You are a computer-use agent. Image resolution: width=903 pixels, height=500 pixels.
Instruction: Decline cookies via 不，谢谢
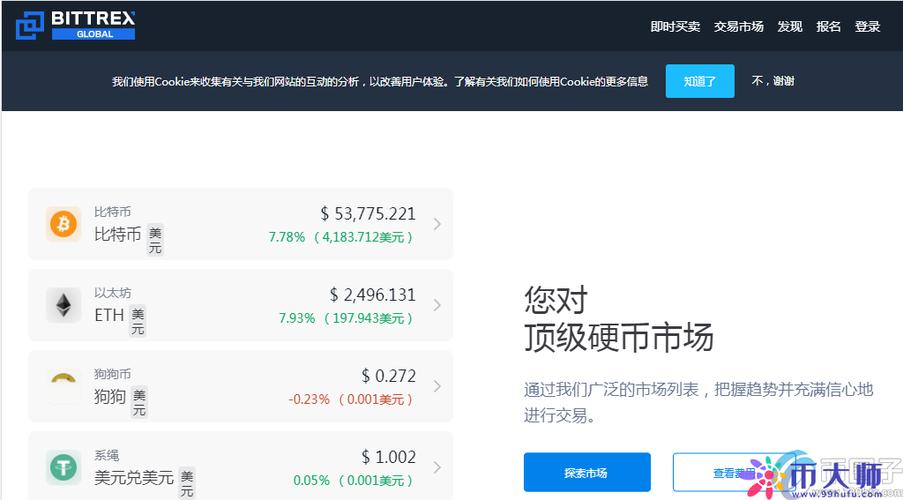pos(773,81)
